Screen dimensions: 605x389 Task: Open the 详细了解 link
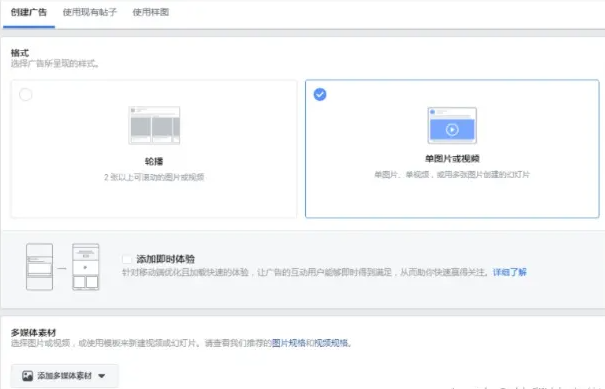(509, 272)
